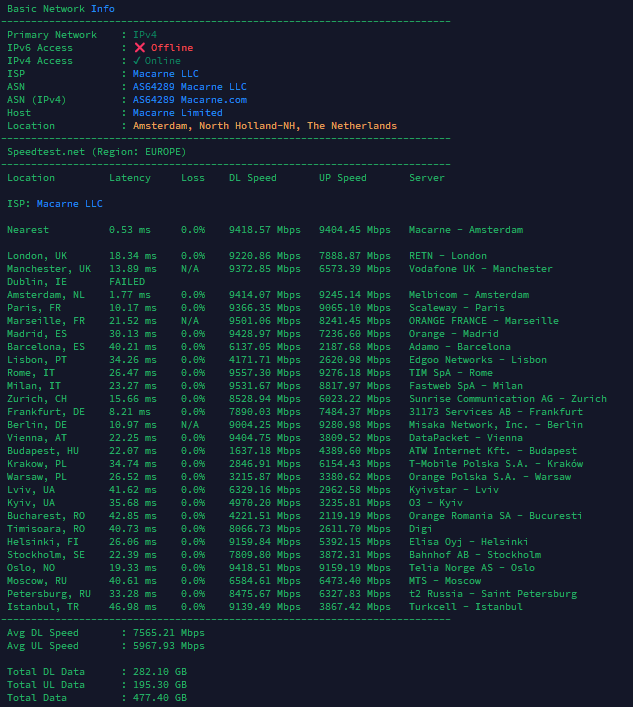The width and height of the screenshot is (633, 707).
Task: Click 'AS64289 Macarne LLC' ASN value
Action: 190,87
